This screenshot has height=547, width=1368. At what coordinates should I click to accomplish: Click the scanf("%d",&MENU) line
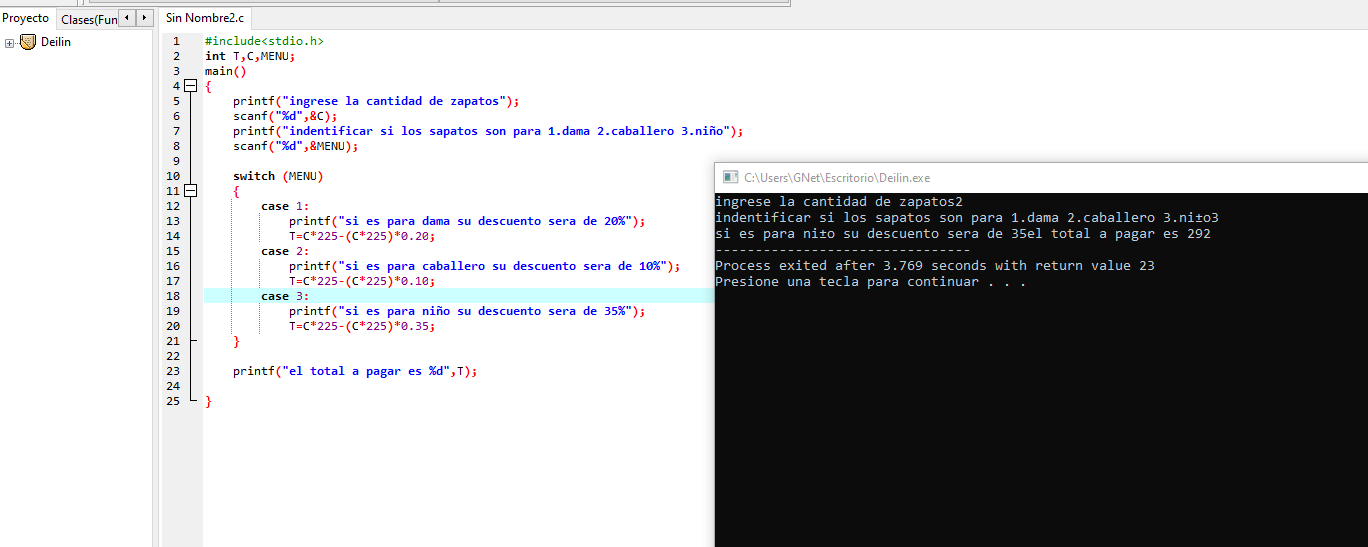click(296, 146)
